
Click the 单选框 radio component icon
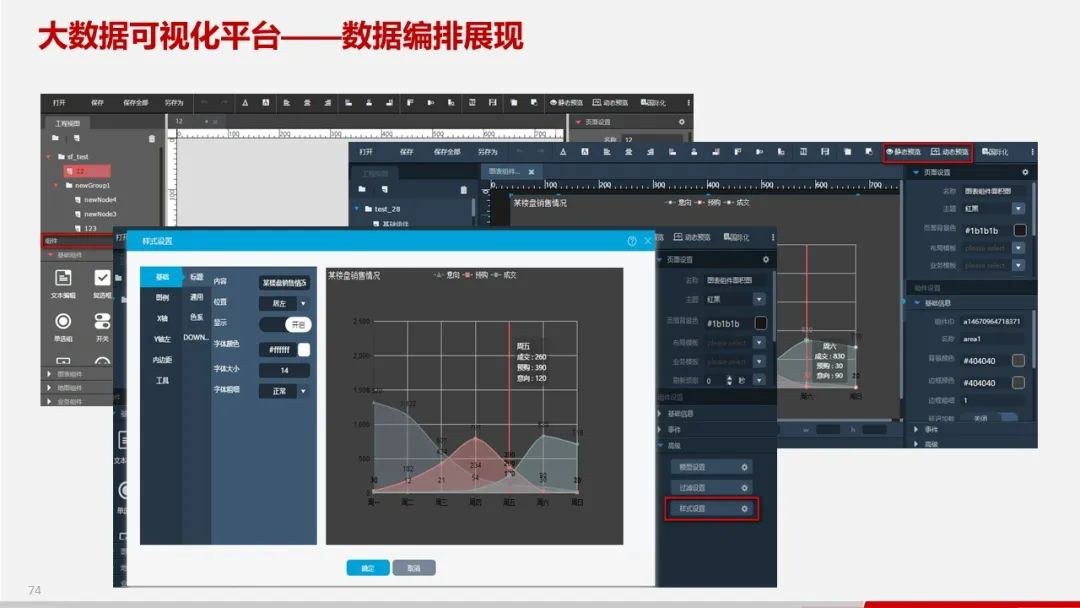[63, 321]
